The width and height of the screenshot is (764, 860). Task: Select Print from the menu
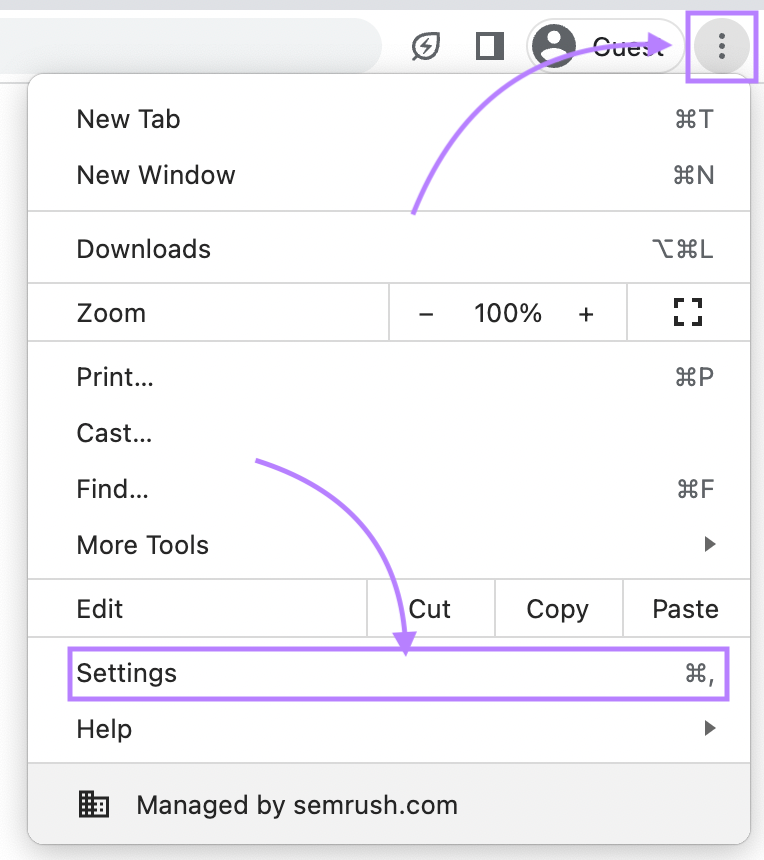[x=114, y=377]
